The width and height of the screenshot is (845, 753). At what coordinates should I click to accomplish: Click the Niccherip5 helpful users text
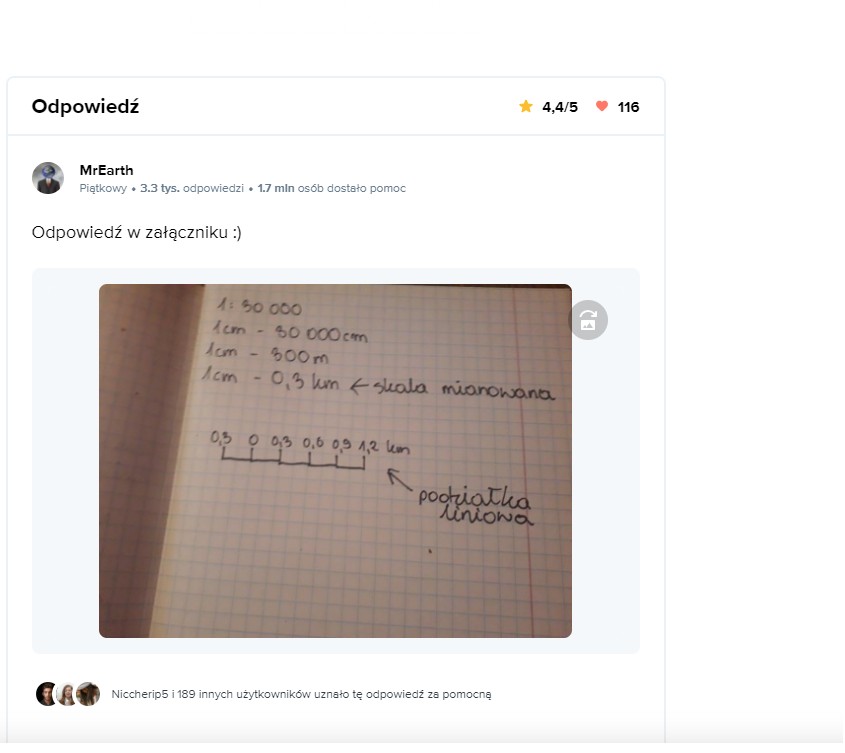pos(301,694)
